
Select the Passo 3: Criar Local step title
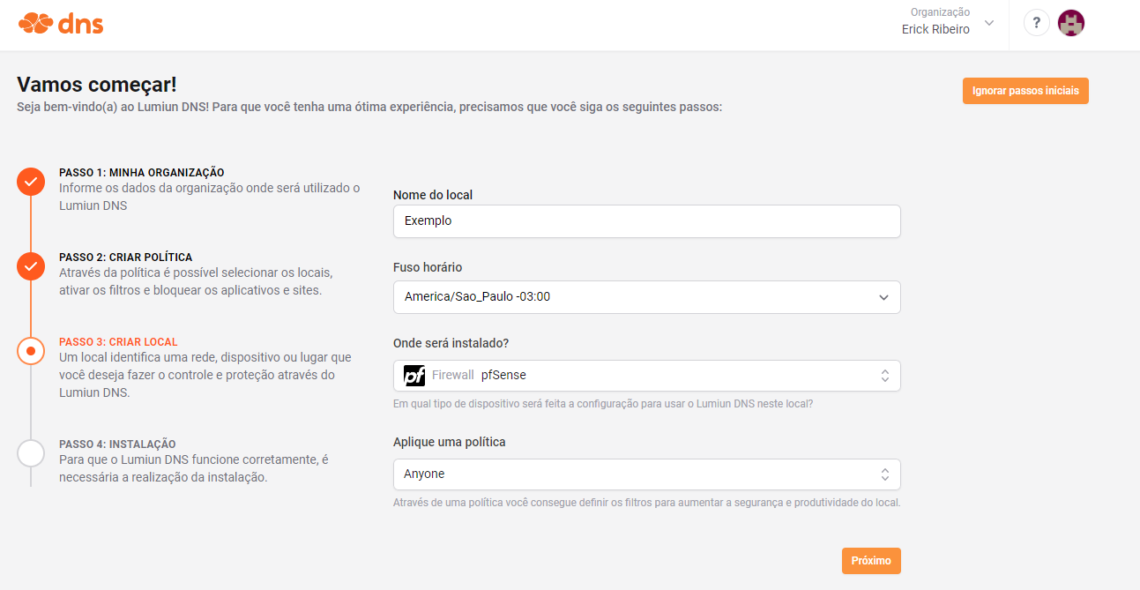tap(118, 342)
